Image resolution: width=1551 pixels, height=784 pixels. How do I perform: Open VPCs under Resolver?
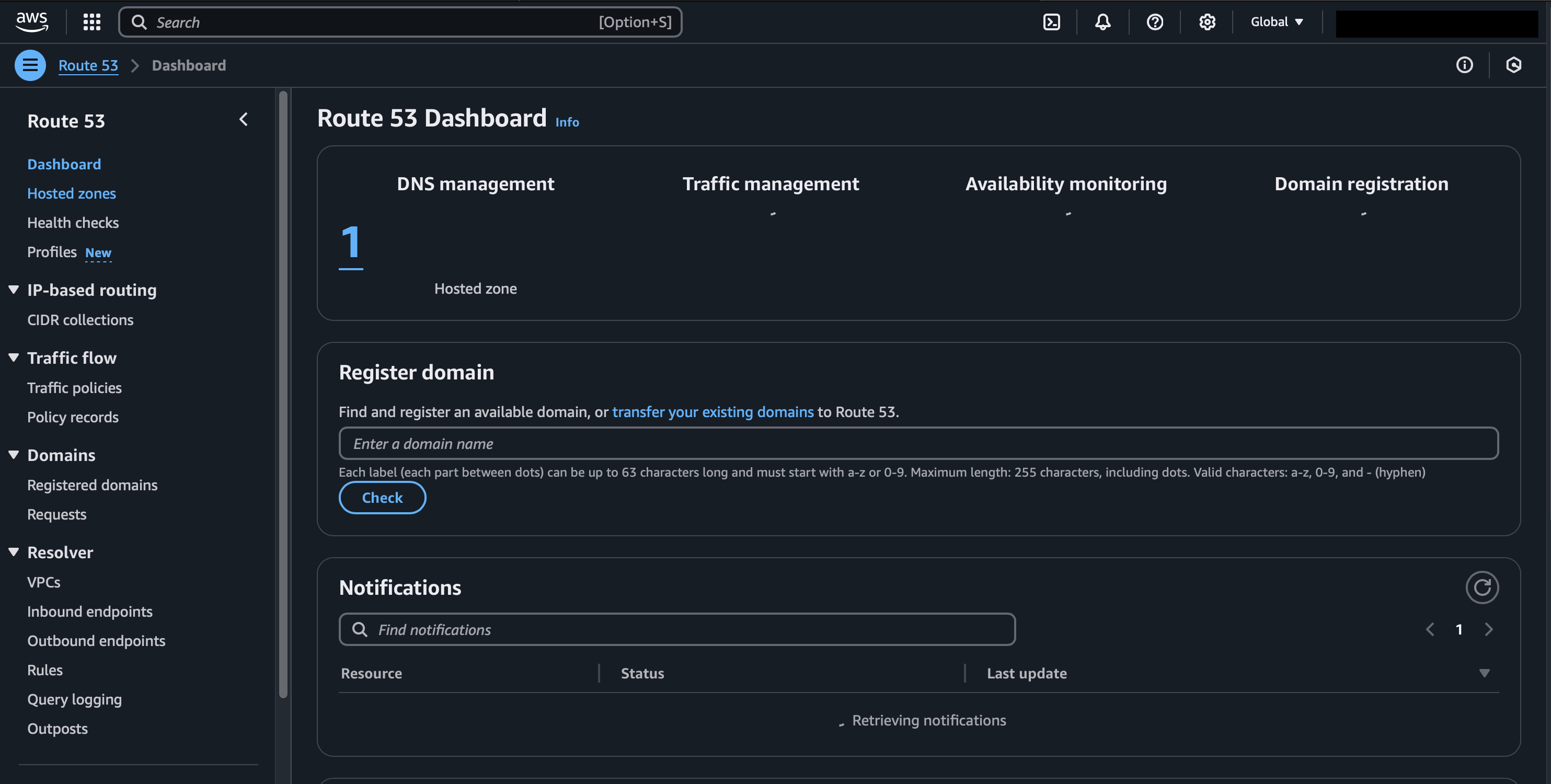[x=44, y=582]
